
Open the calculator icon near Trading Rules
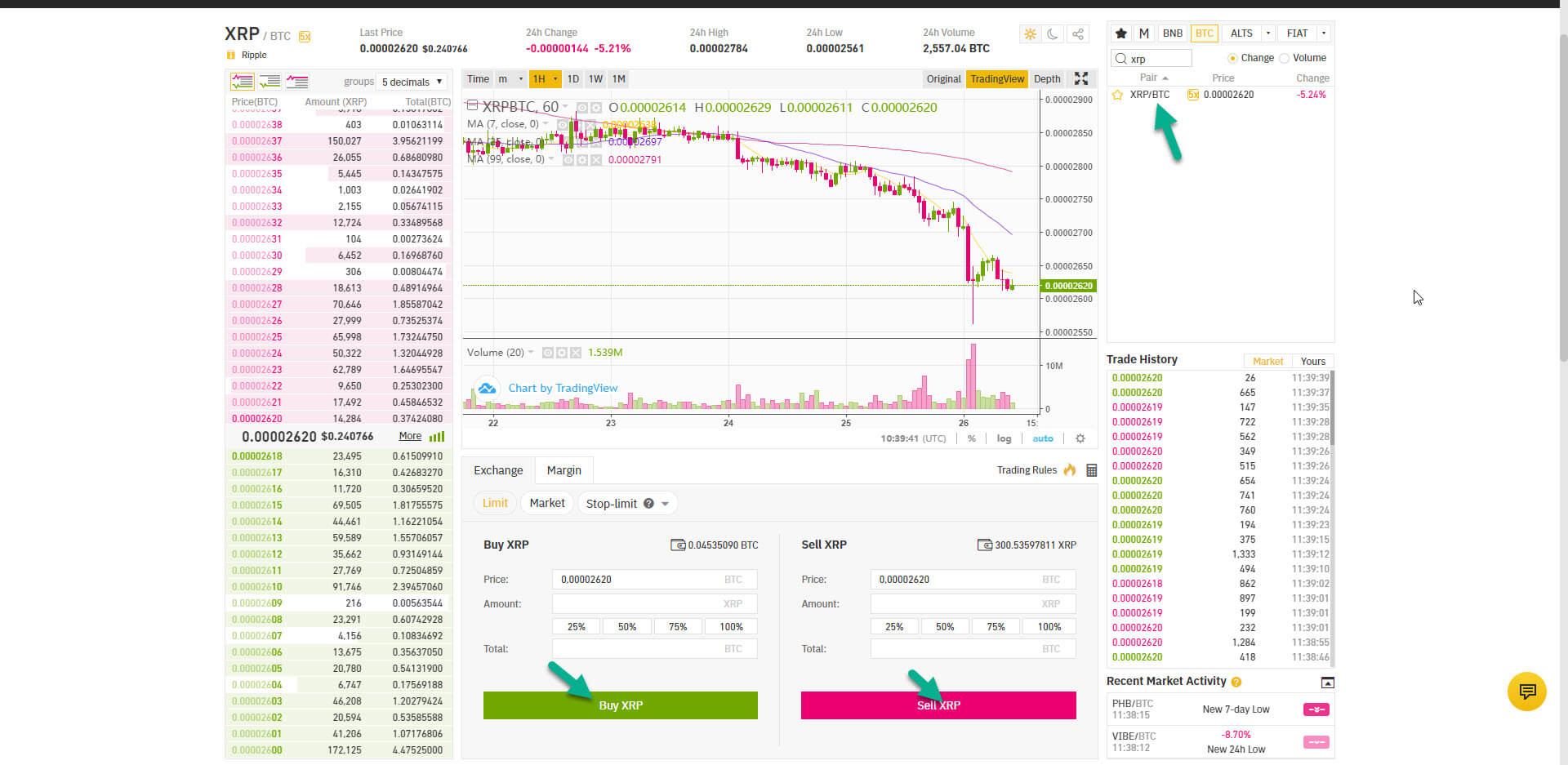click(x=1092, y=470)
